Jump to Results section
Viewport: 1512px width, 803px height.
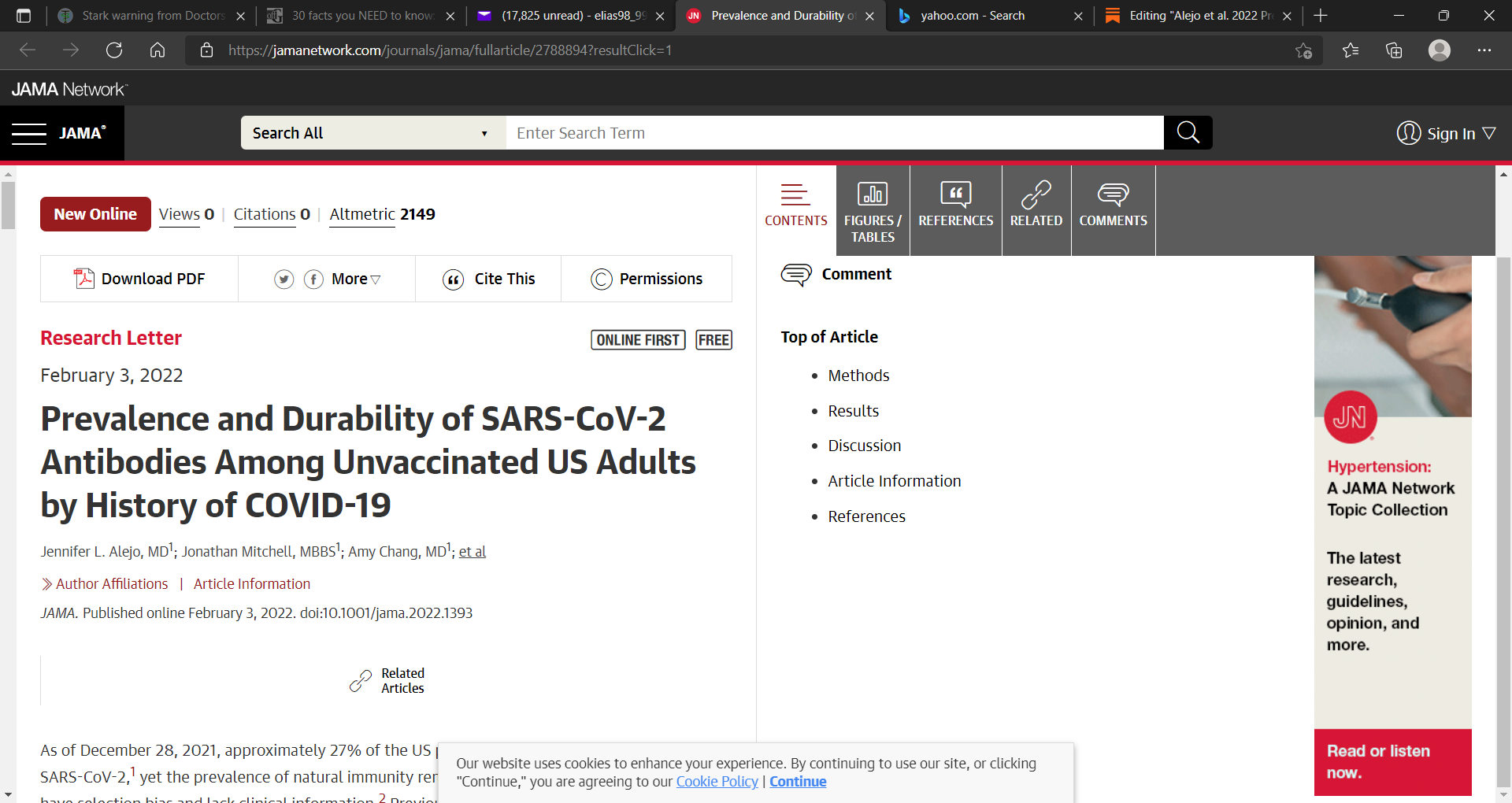853,411
